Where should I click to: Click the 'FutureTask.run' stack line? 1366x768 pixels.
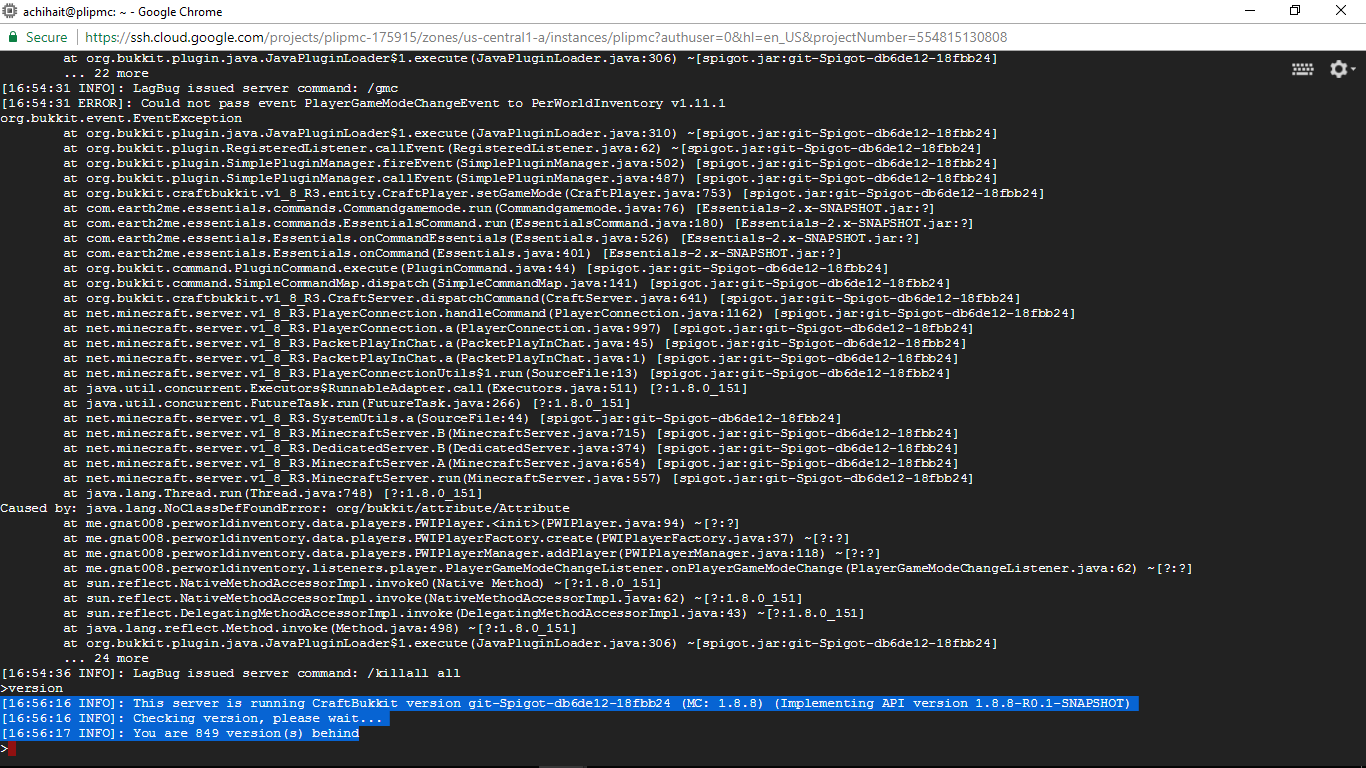pyautogui.click(x=347, y=403)
